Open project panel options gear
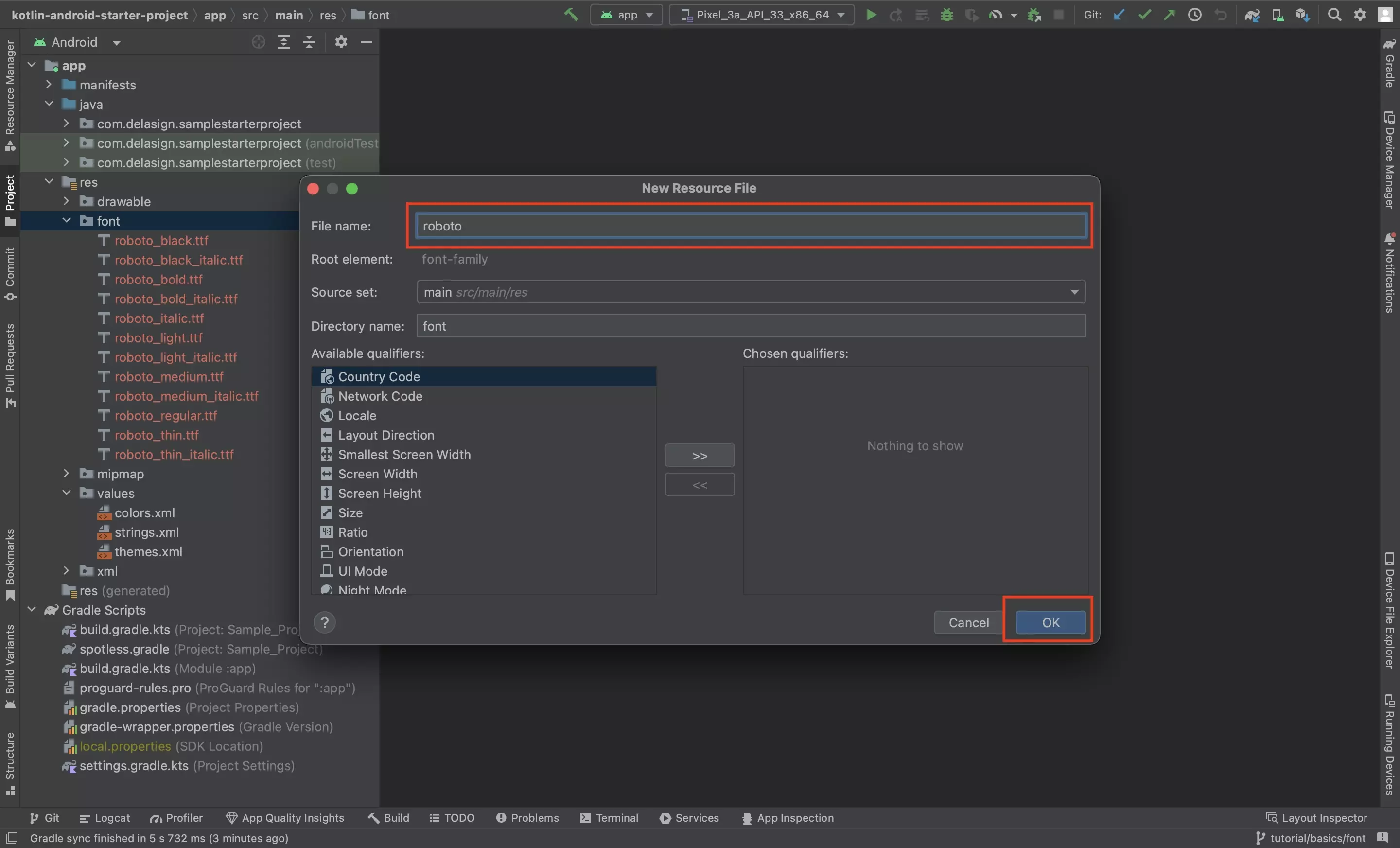This screenshot has width=1400, height=848. pos(341,42)
